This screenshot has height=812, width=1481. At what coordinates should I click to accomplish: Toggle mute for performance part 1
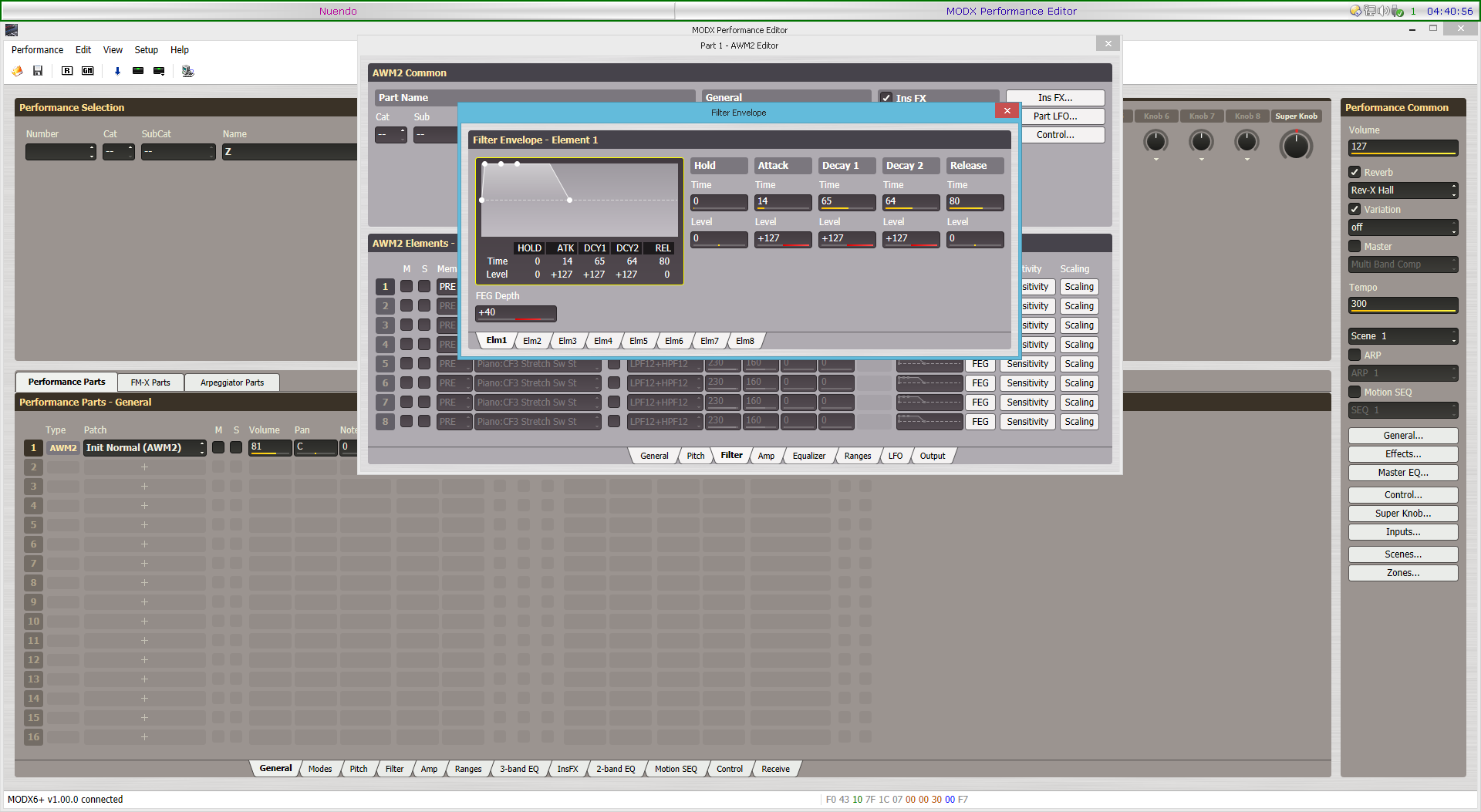point(218,447)
